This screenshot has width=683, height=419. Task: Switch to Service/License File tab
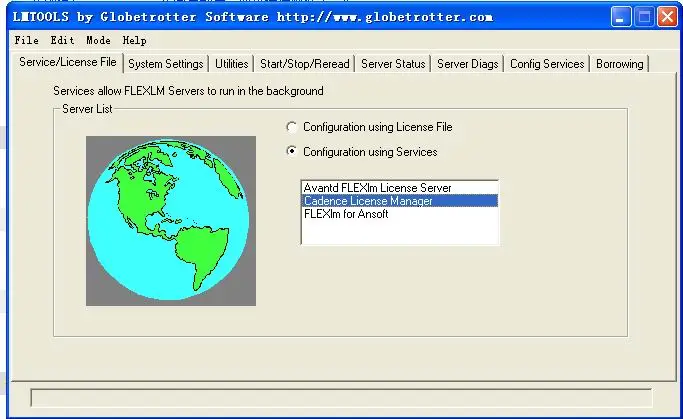68,62
